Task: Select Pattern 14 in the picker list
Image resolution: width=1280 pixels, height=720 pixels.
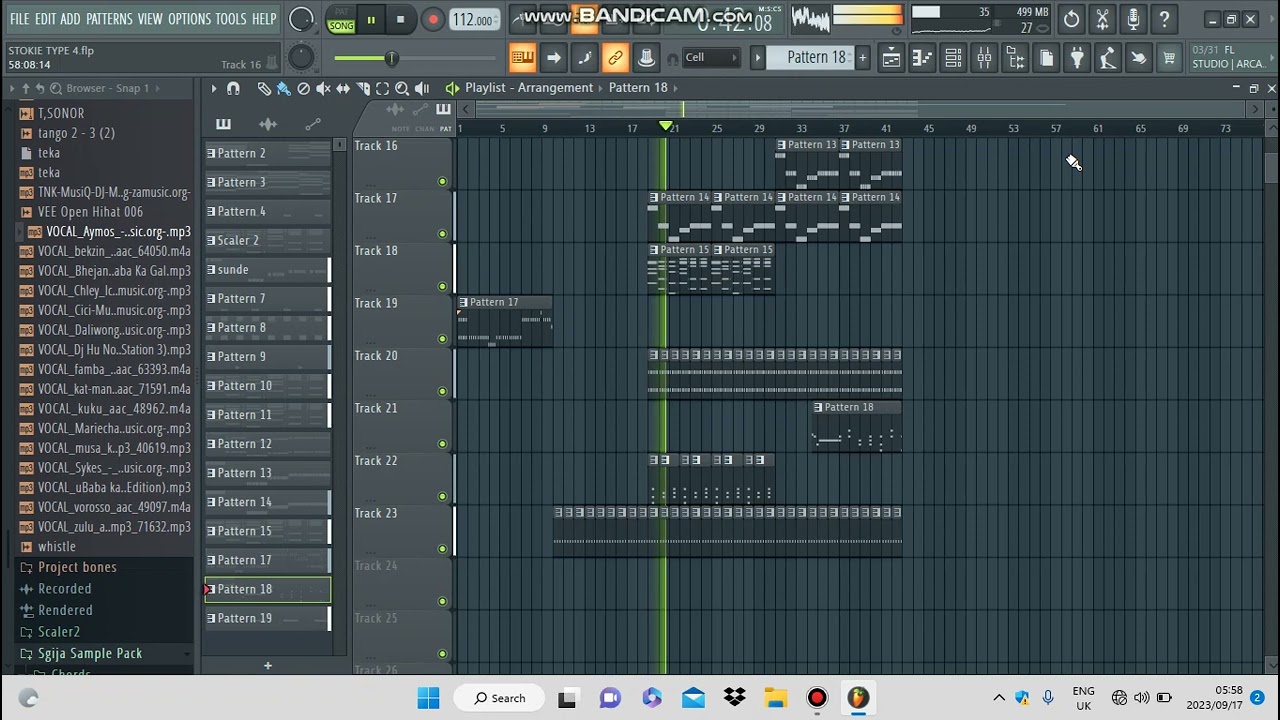Action: 267,502
